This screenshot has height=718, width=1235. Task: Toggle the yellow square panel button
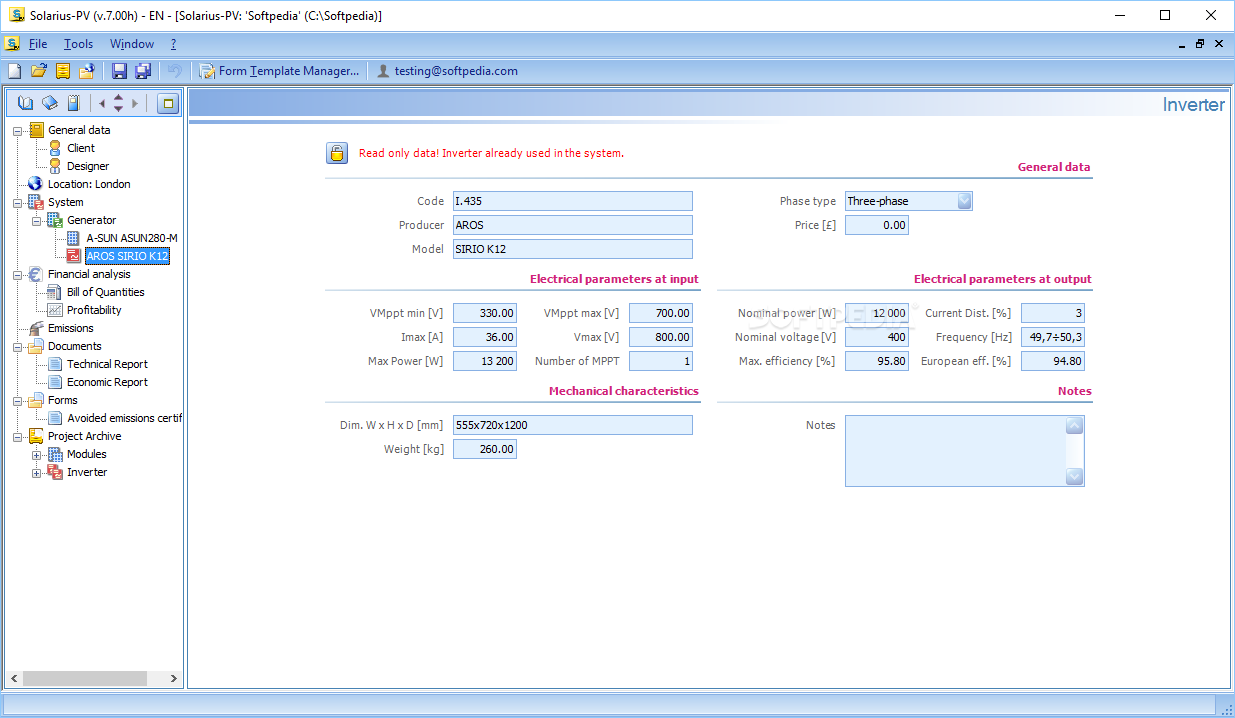click(x=168, y=103)
